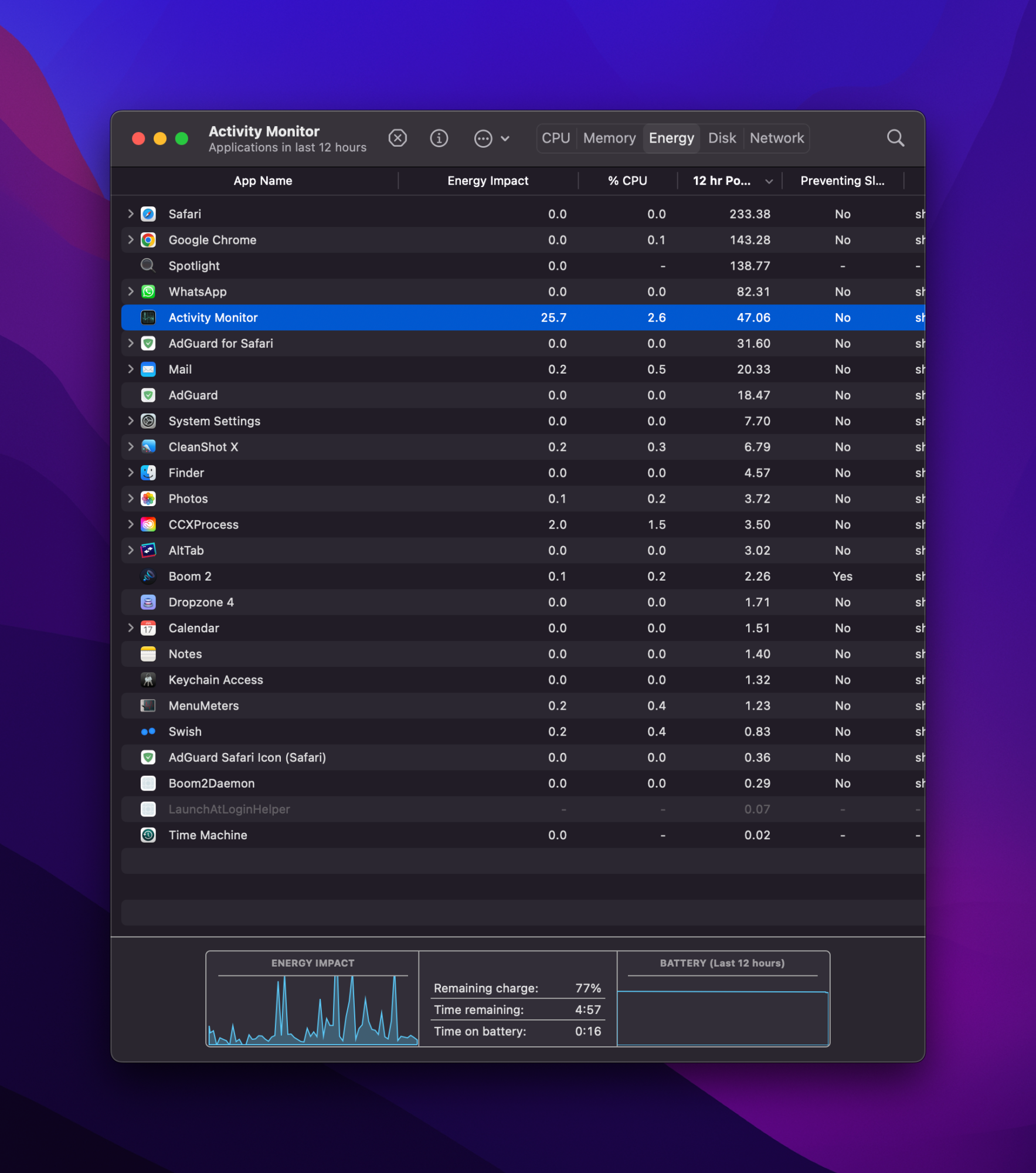This screenshot has height=1173, width=1036.
Task: Expand the System Settings row
Action: point(131,421)
